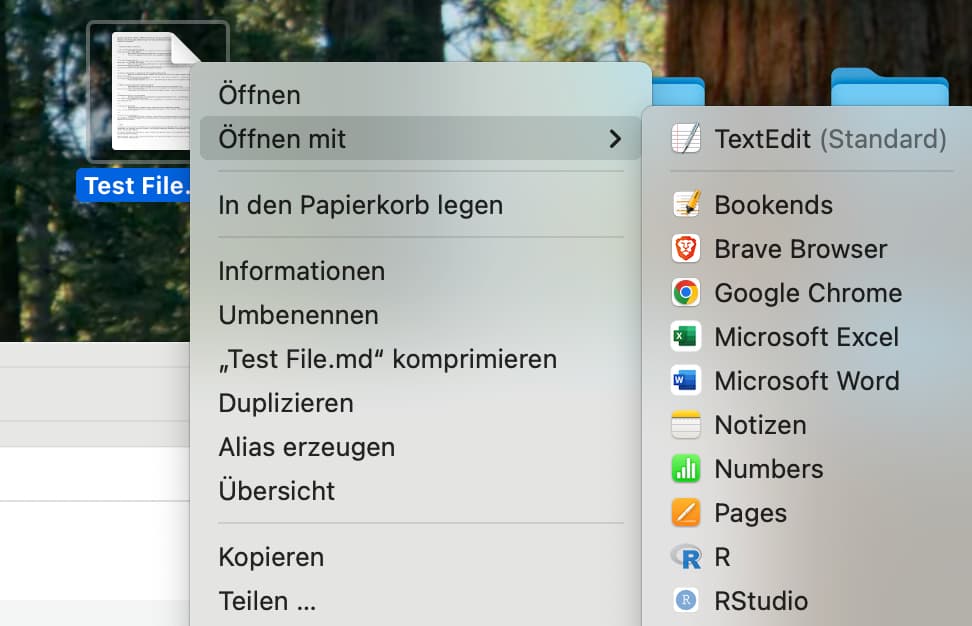Choose Numbers to open the file

coord(769,469)
